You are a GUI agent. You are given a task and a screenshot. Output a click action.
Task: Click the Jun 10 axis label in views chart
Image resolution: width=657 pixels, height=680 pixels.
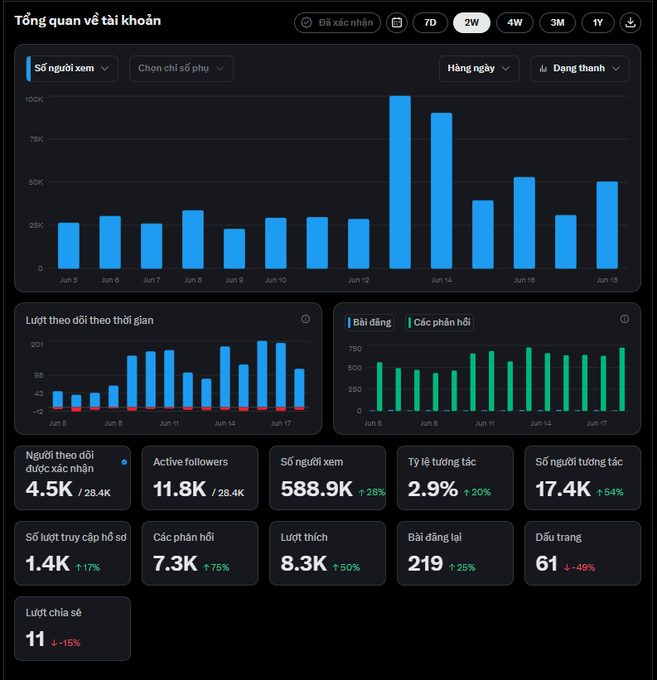click(x=276, y=280)
